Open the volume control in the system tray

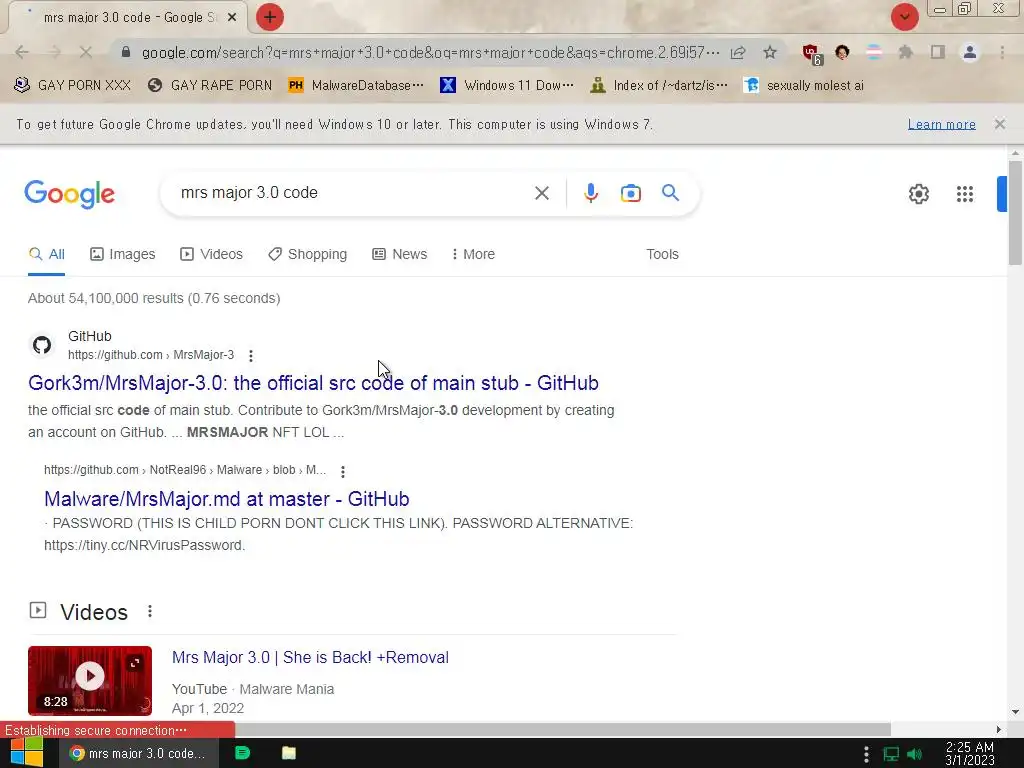pos(916,754)
